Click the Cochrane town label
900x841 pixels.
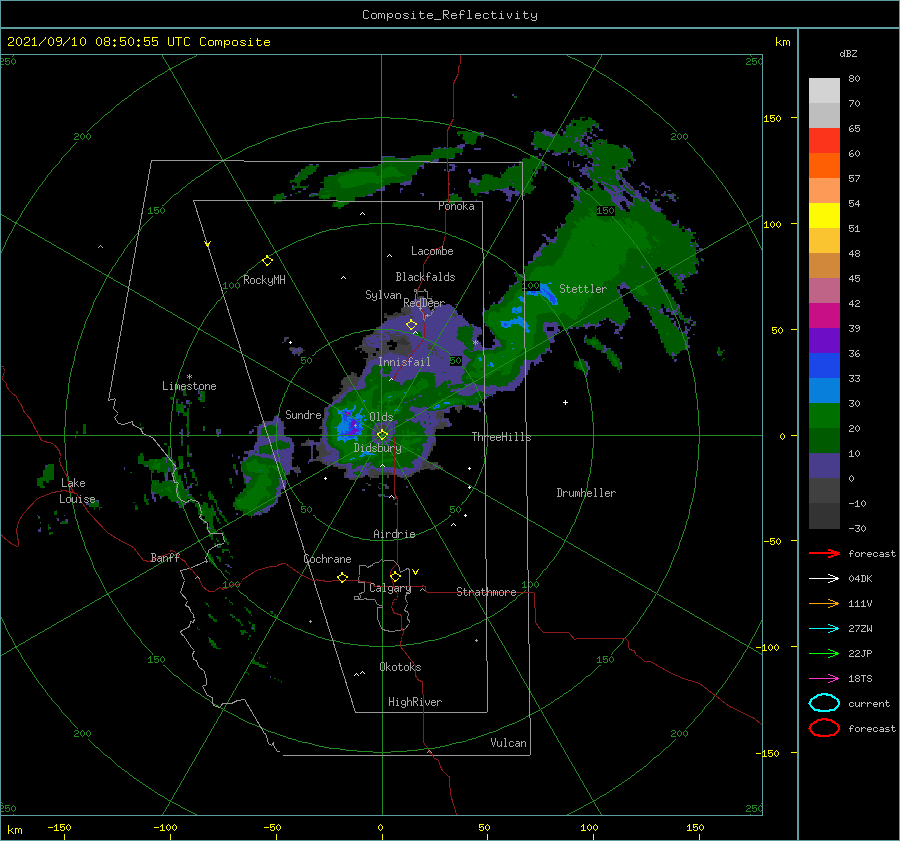[327, 559]
